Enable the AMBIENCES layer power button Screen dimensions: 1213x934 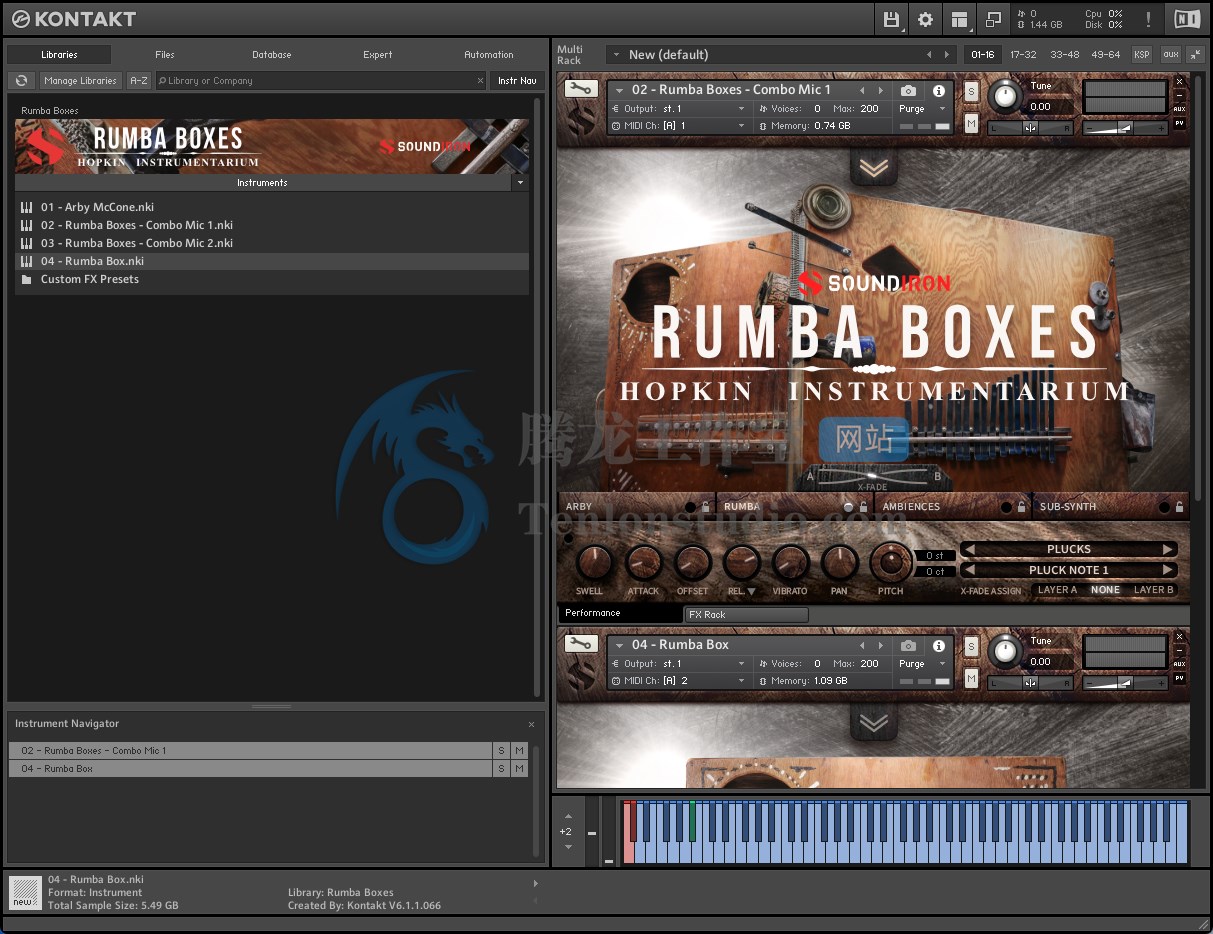[1006, 507]
